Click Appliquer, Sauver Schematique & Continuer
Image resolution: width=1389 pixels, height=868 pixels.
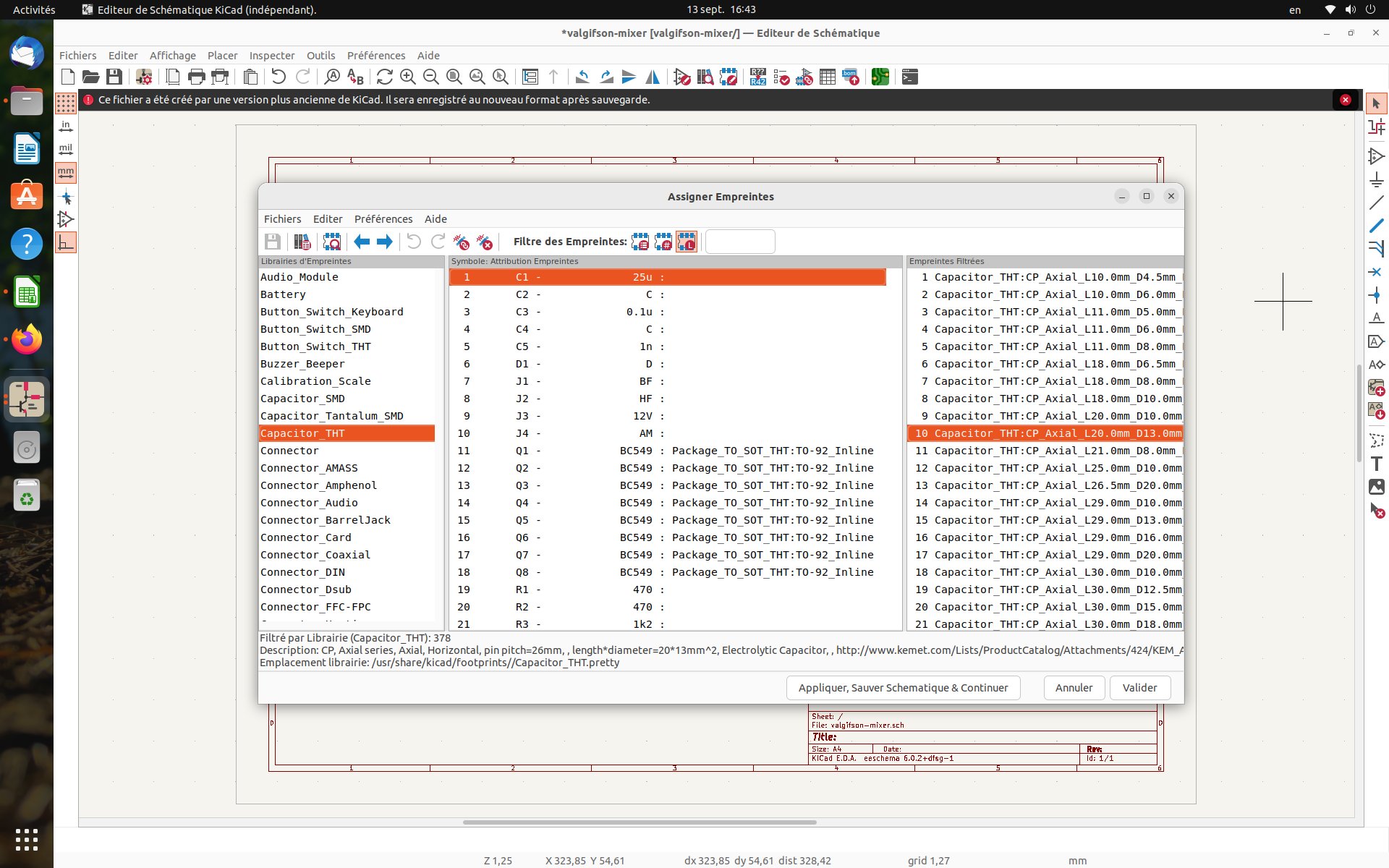point(903,688)
